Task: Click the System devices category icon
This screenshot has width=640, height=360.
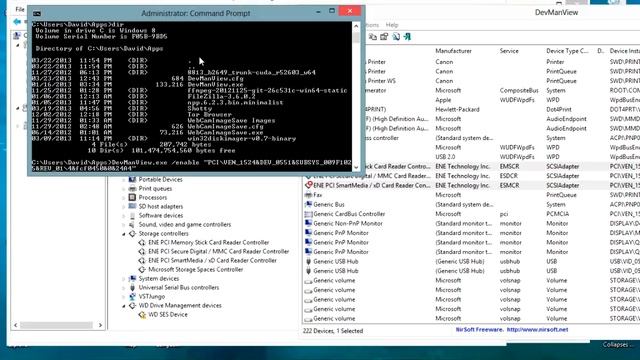Action: tap(132, 278)
